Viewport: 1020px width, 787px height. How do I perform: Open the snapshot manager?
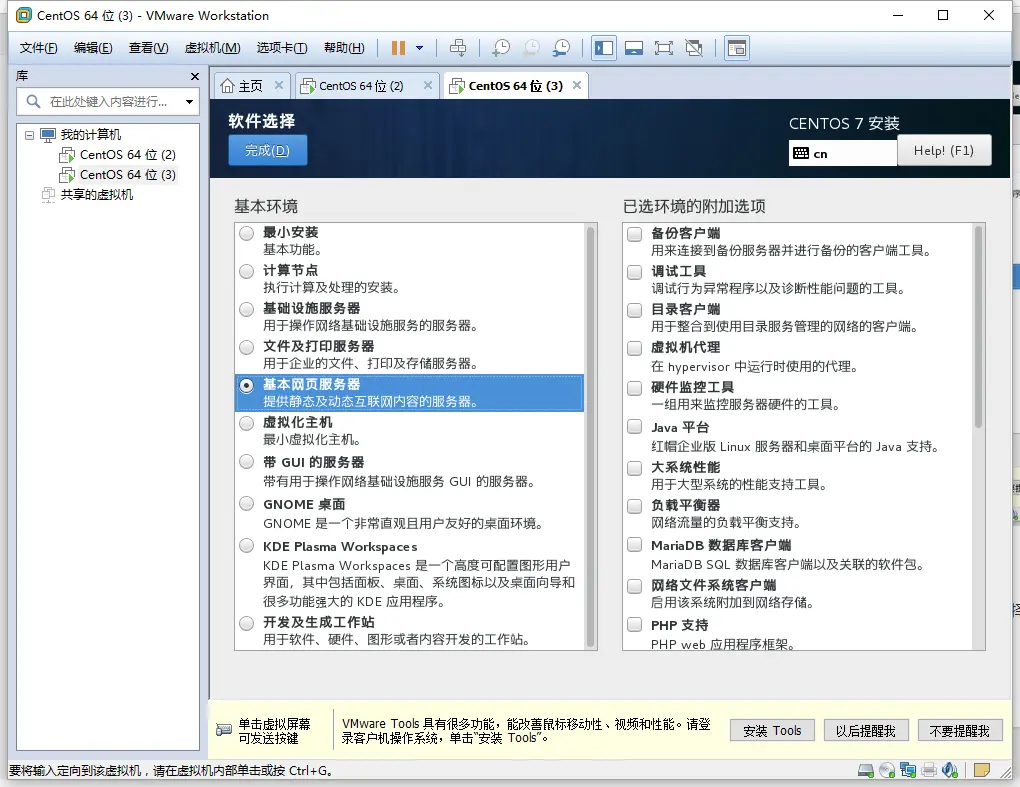coord(561,47)
